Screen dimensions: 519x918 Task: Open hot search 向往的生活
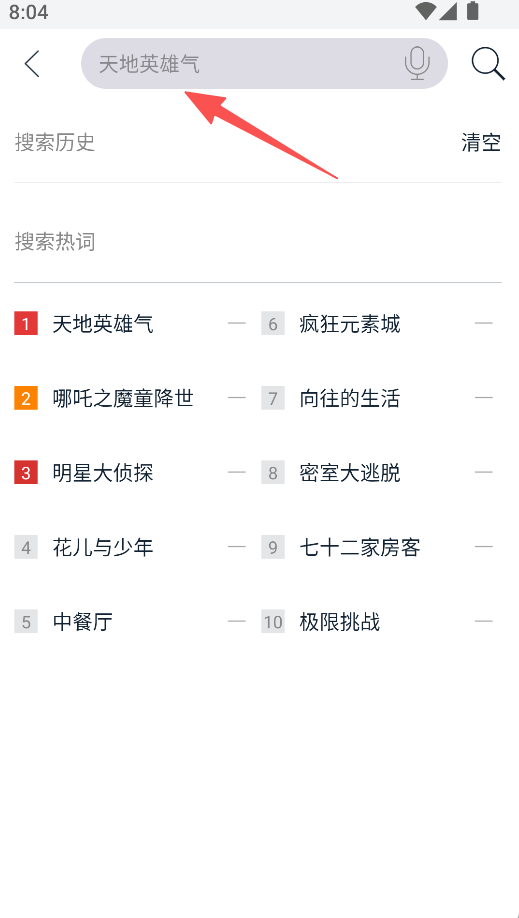pyautogui.click(x=350, y=398)
